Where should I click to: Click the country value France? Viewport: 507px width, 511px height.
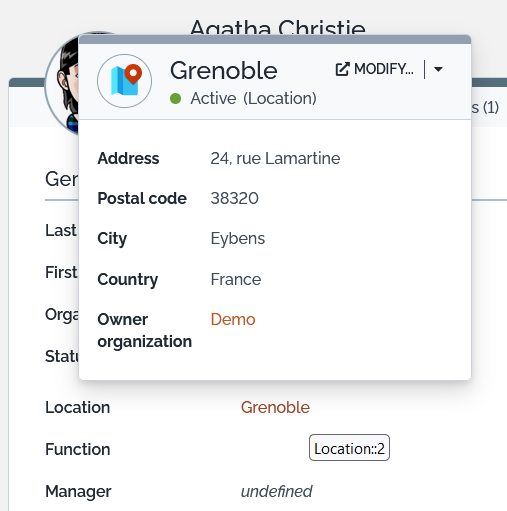click(236, 279)
